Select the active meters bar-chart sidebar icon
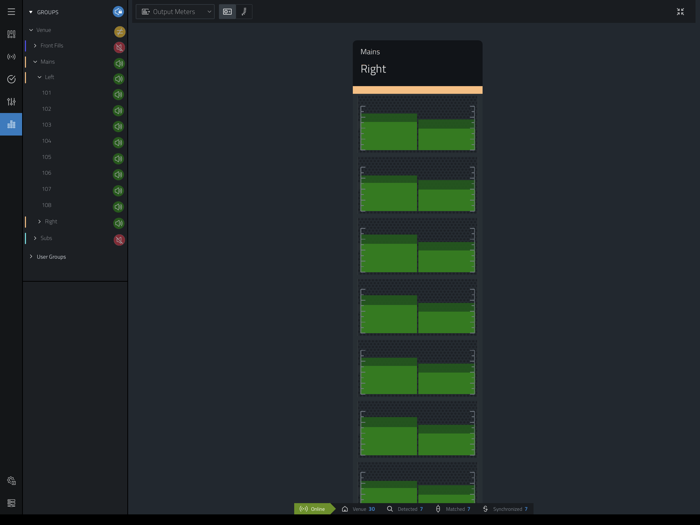Image resolution: width=700 pixels, height=525 pixels. (x=11, y=124)
